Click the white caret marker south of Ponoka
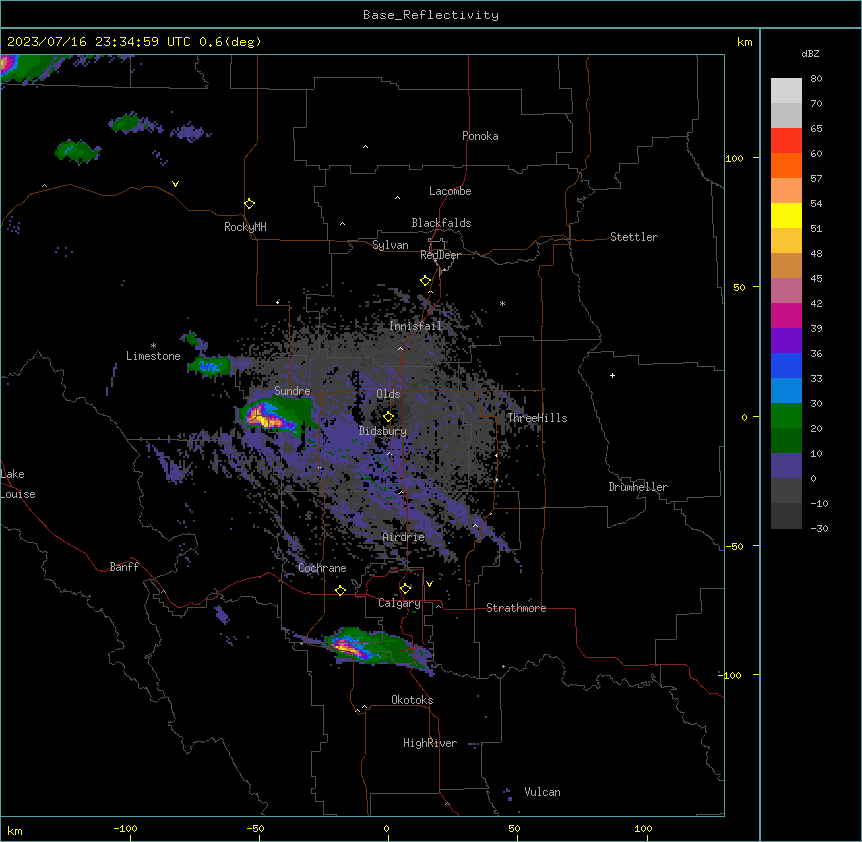 pos(365,147)
